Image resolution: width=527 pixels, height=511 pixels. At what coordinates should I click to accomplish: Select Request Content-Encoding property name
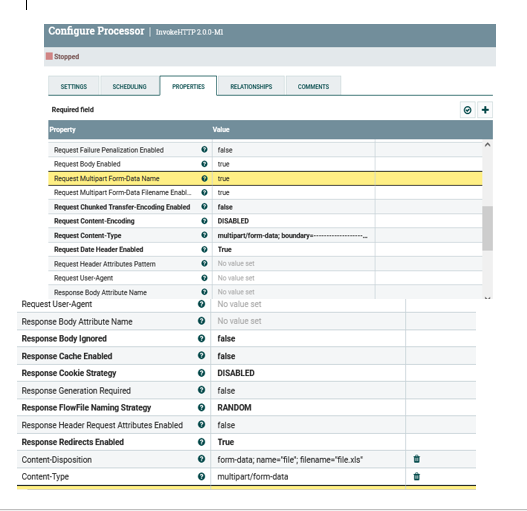[94, 221]
